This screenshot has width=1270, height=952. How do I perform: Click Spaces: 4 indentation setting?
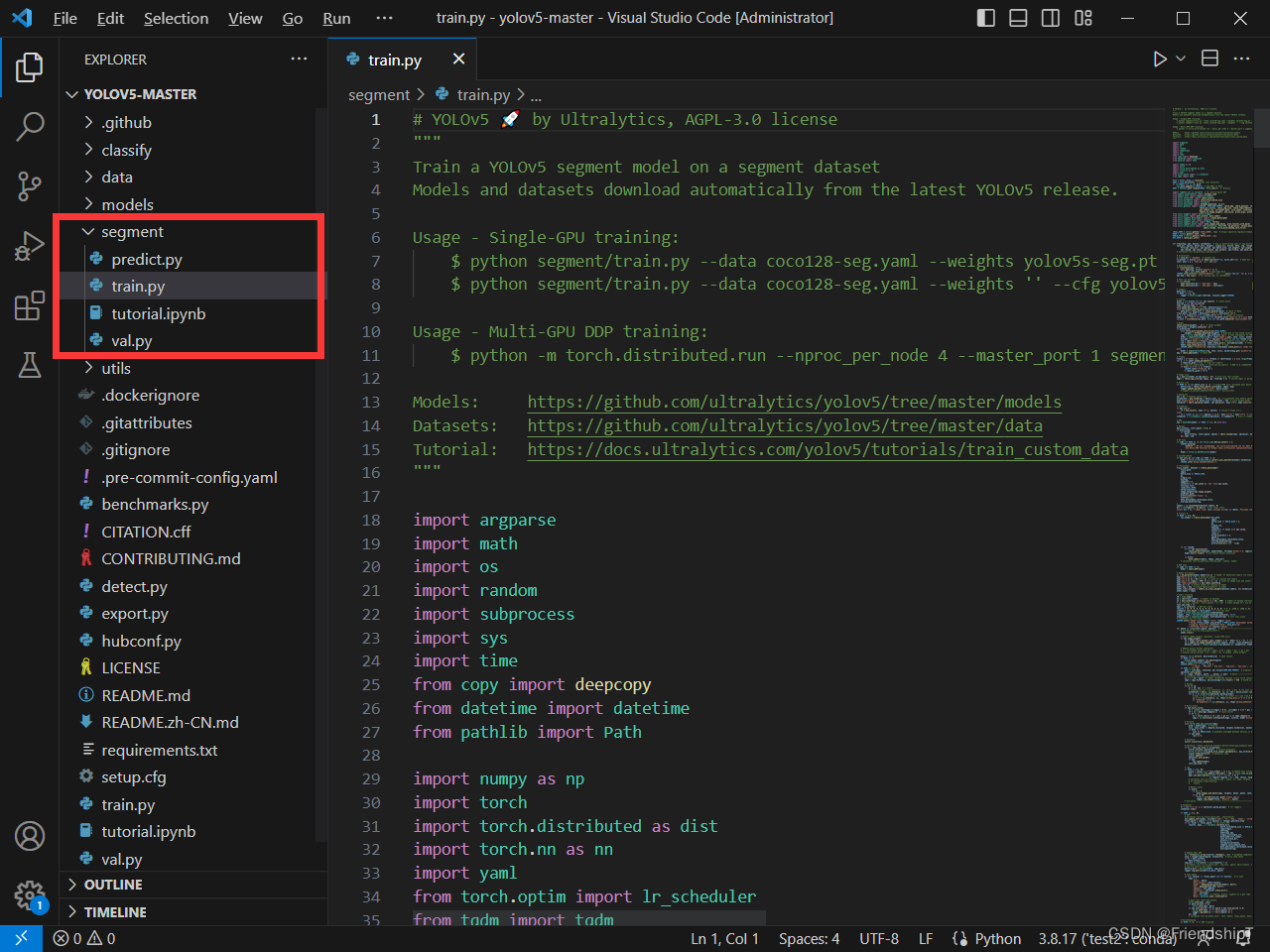click(x=809, y=938)
